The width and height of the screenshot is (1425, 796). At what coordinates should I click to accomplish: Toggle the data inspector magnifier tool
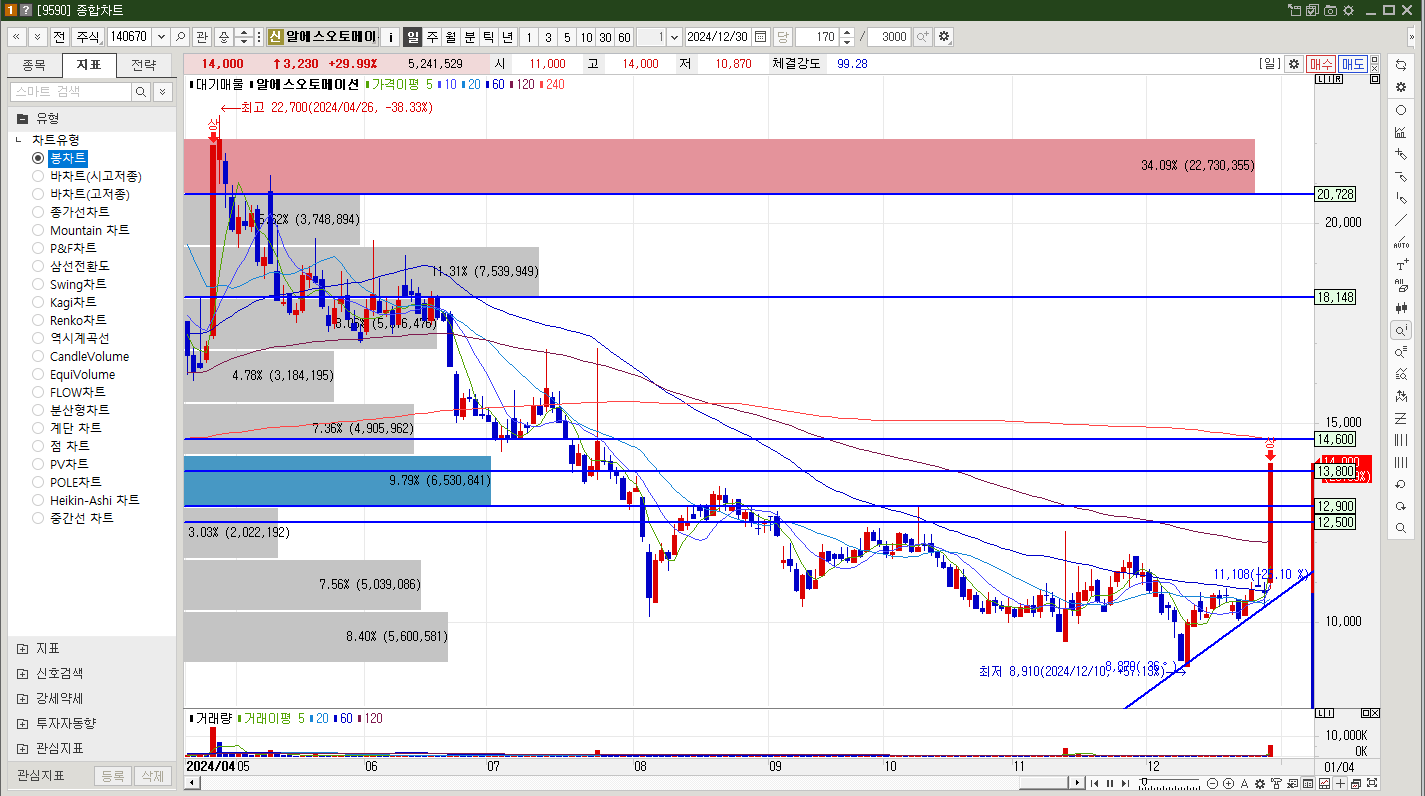[x=1401, y=330]
